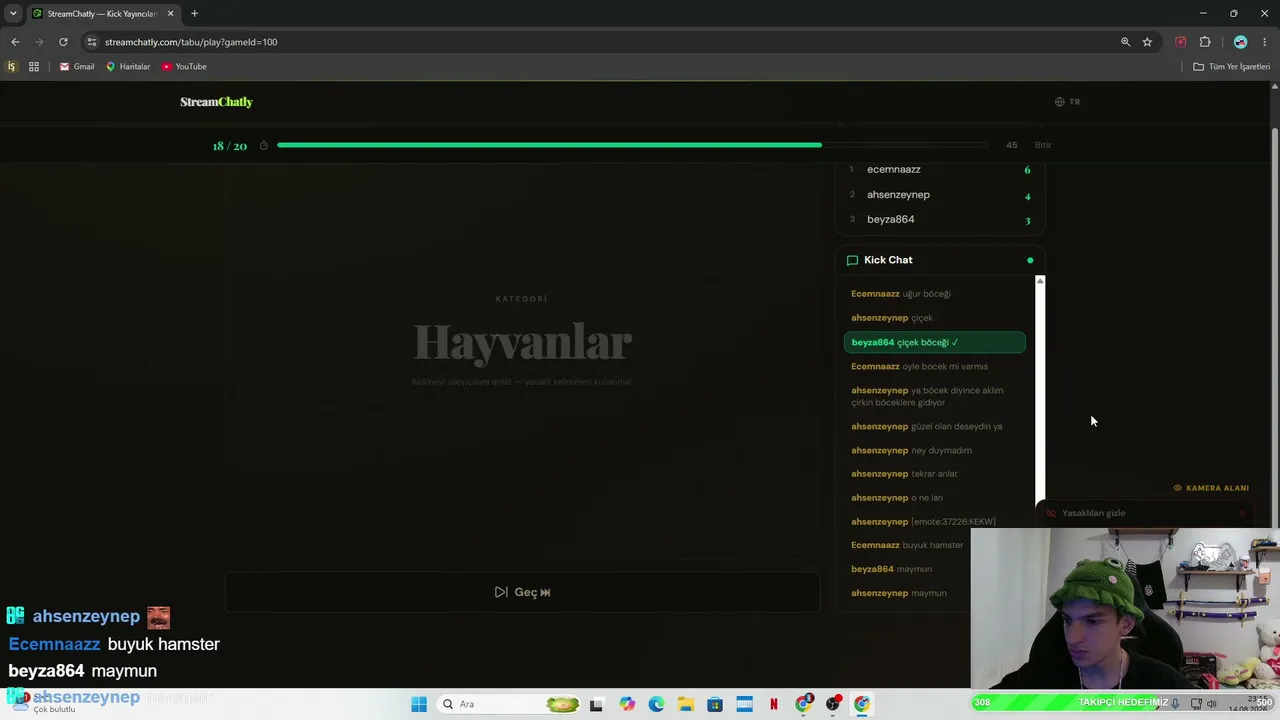Click the green chat connection status dot
Image resolution: width=1280 pixels, height=720 pixels.
[1030, 260]
